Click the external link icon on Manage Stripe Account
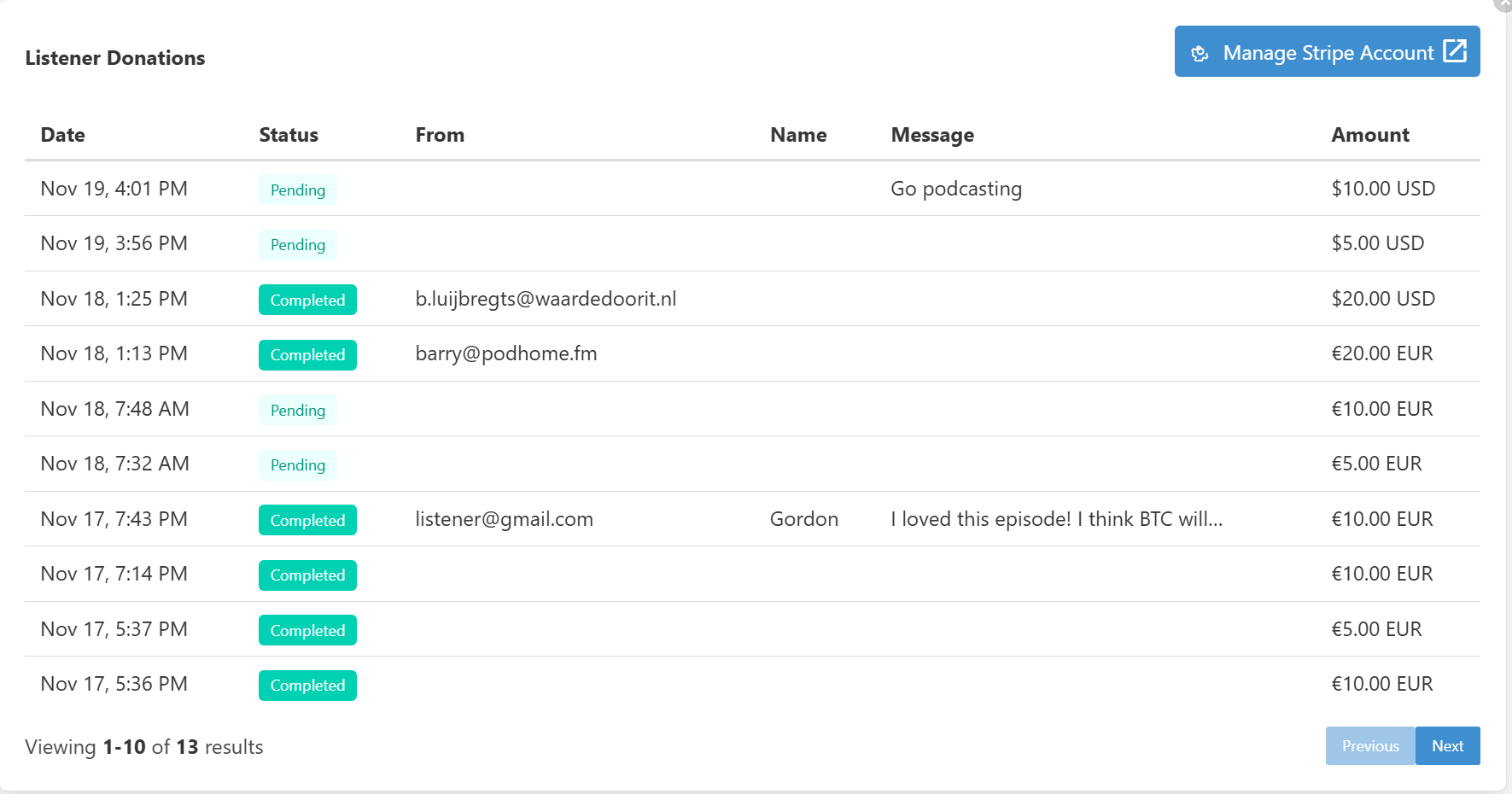 [x=1454, y=52]
